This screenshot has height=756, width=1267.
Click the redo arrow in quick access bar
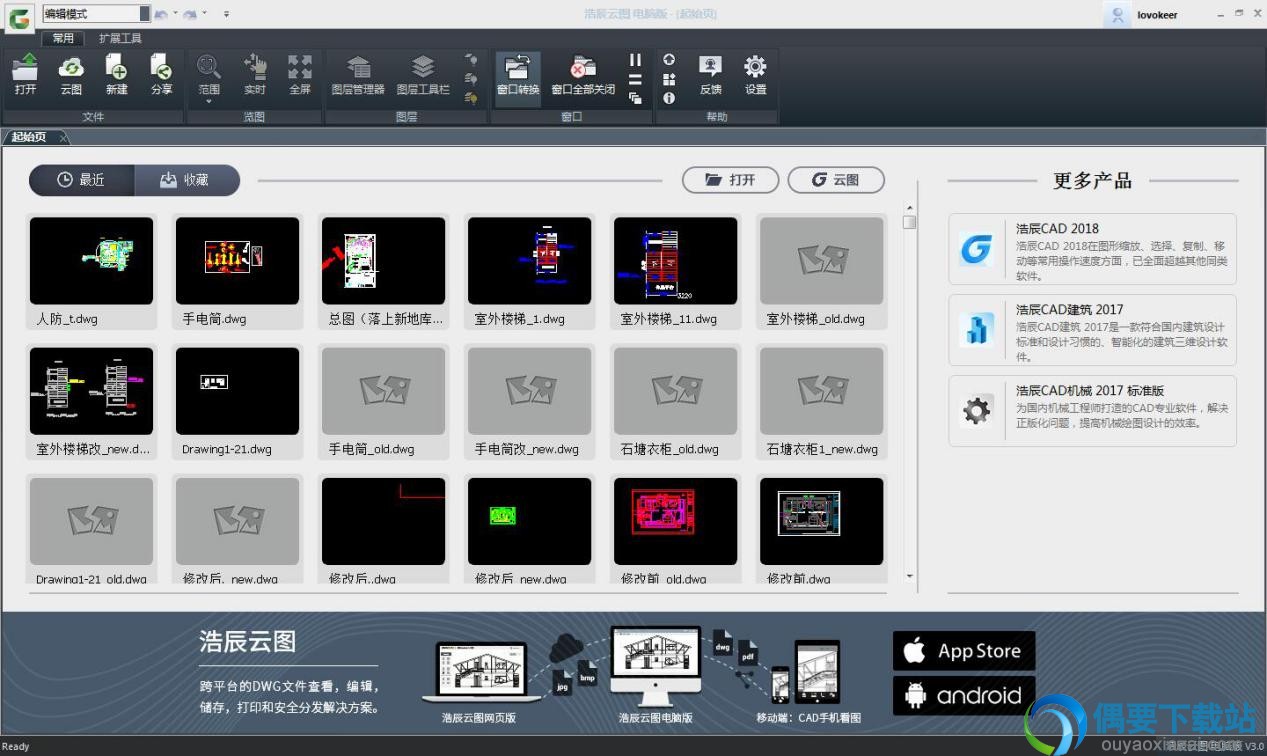coord(190,14)
